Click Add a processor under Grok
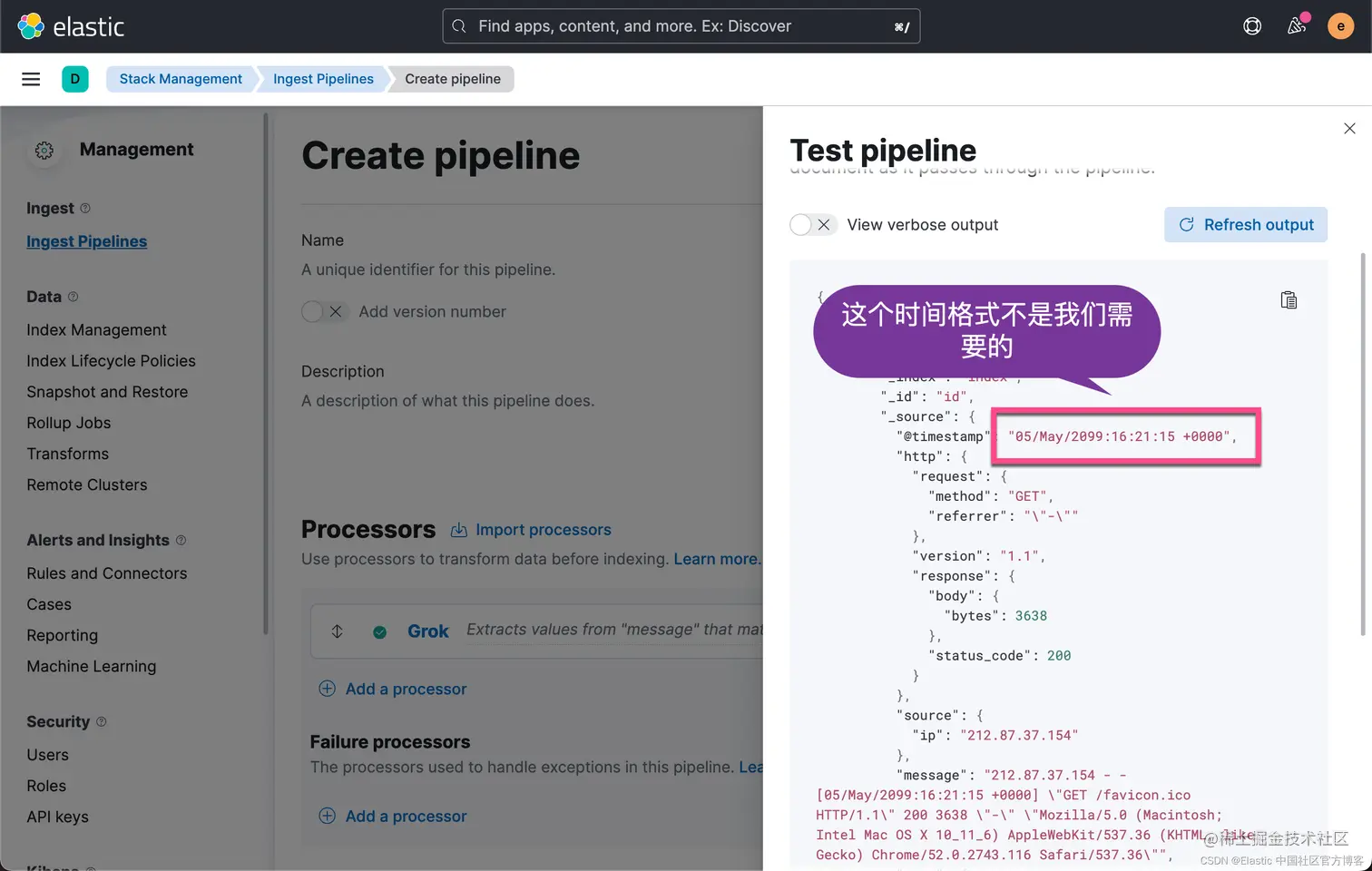 (x=406, y=689)
